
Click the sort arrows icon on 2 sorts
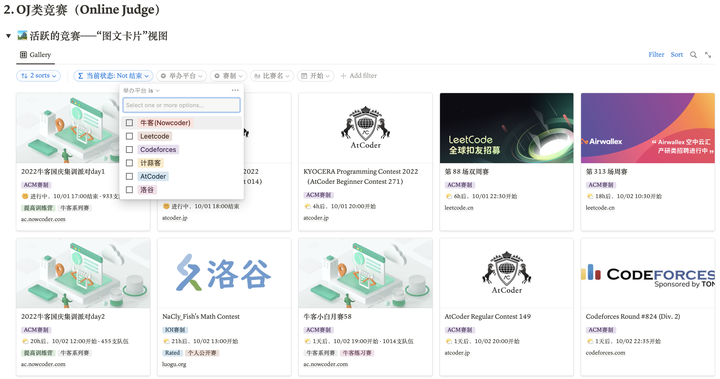pyautogui.click(x=24, y=76)
